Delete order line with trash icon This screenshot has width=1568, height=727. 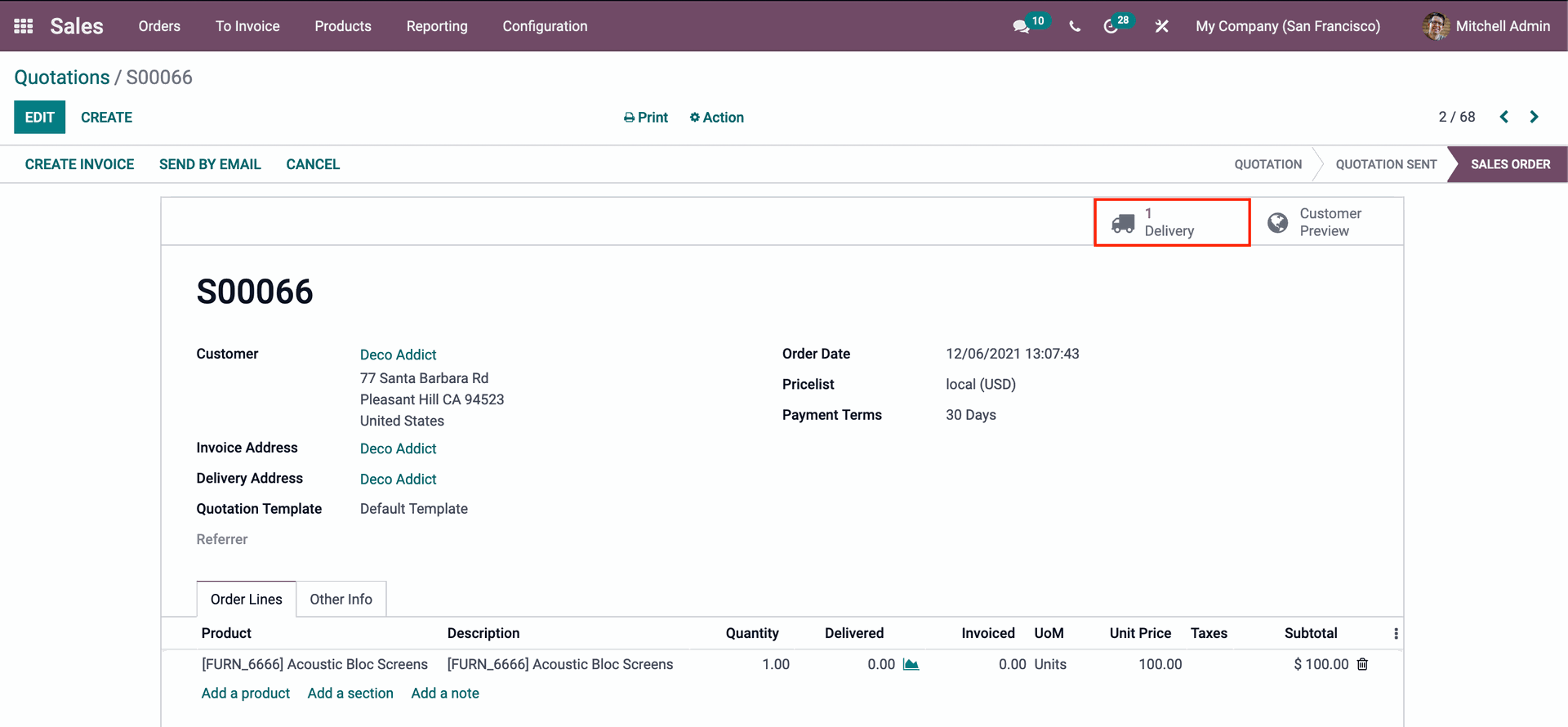1362,665
